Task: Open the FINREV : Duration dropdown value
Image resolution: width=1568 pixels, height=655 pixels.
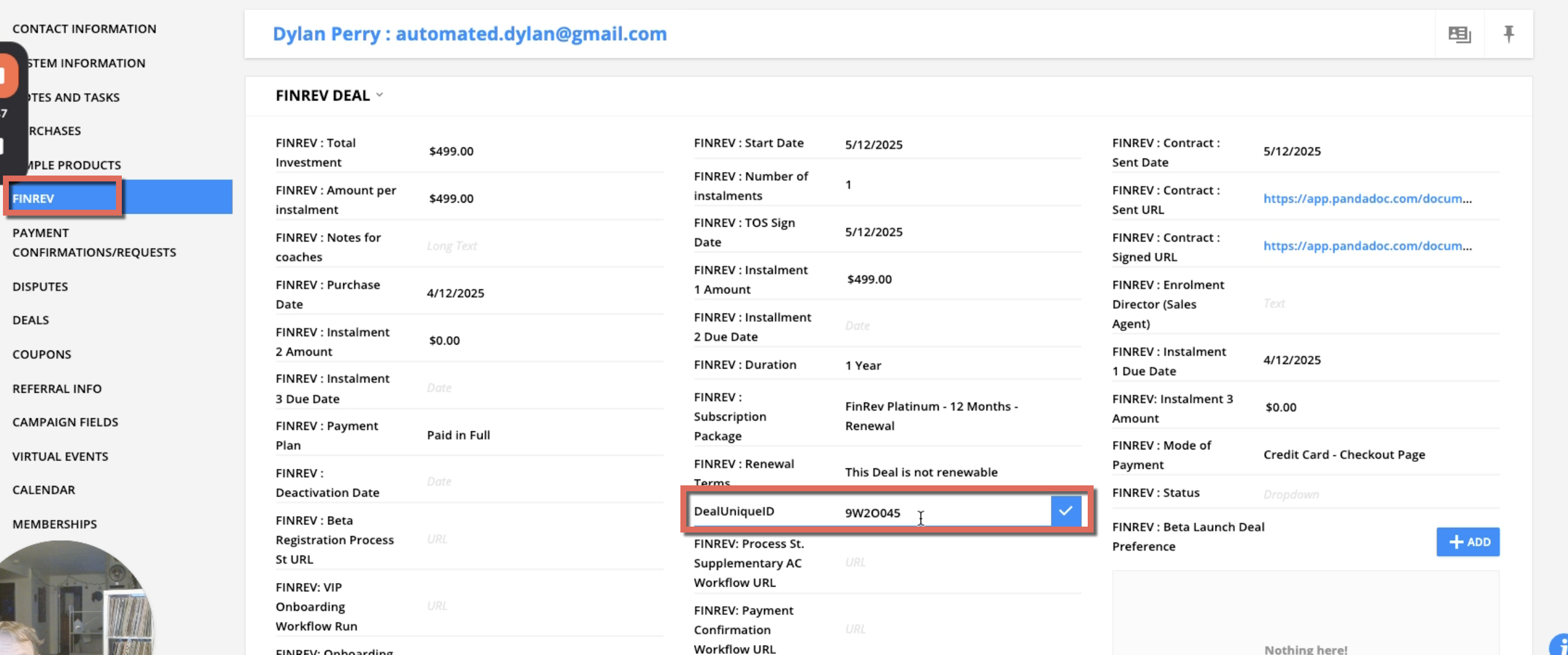Action: (862, 366)
